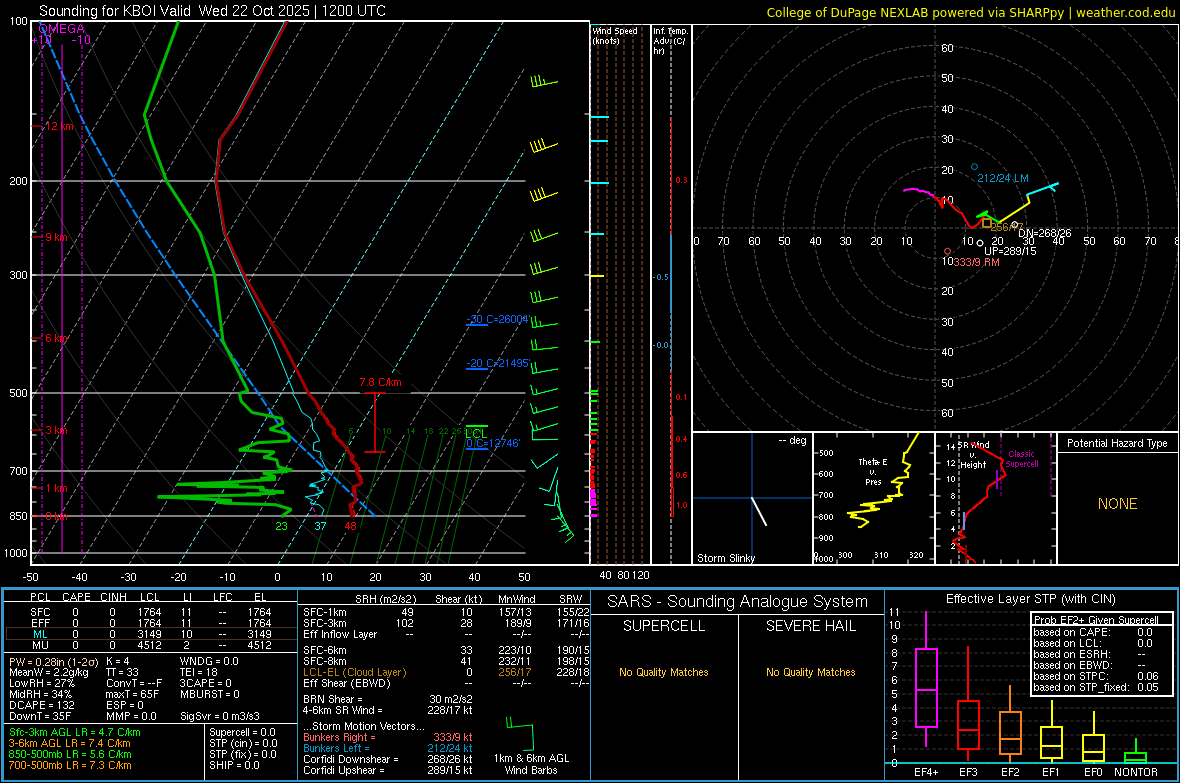The image size is (1180, 783).
Task: Click the surface temperature value 48
Action: (x=351, y=526)
